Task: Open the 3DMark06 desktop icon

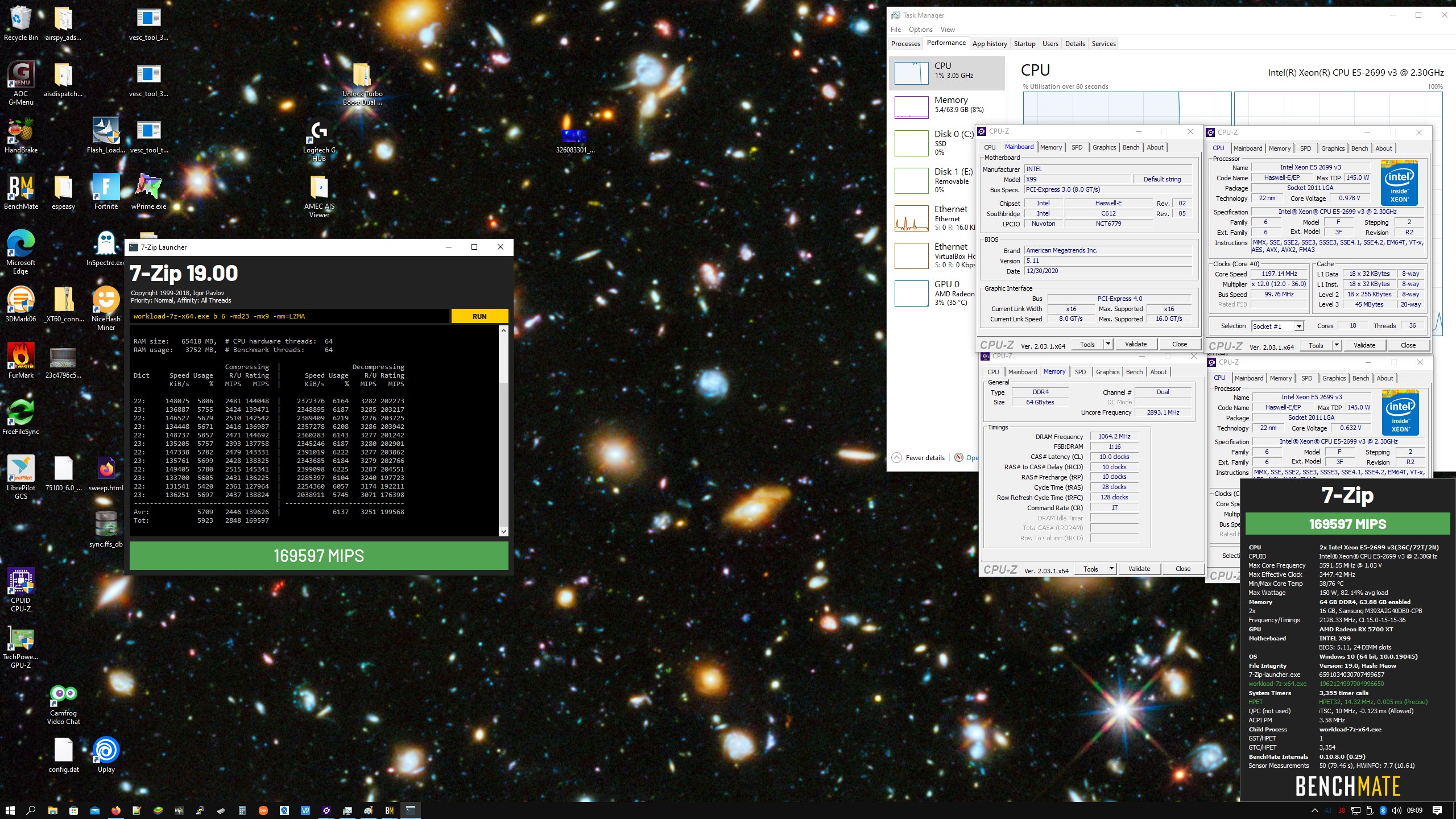Action: coord(21,304)
